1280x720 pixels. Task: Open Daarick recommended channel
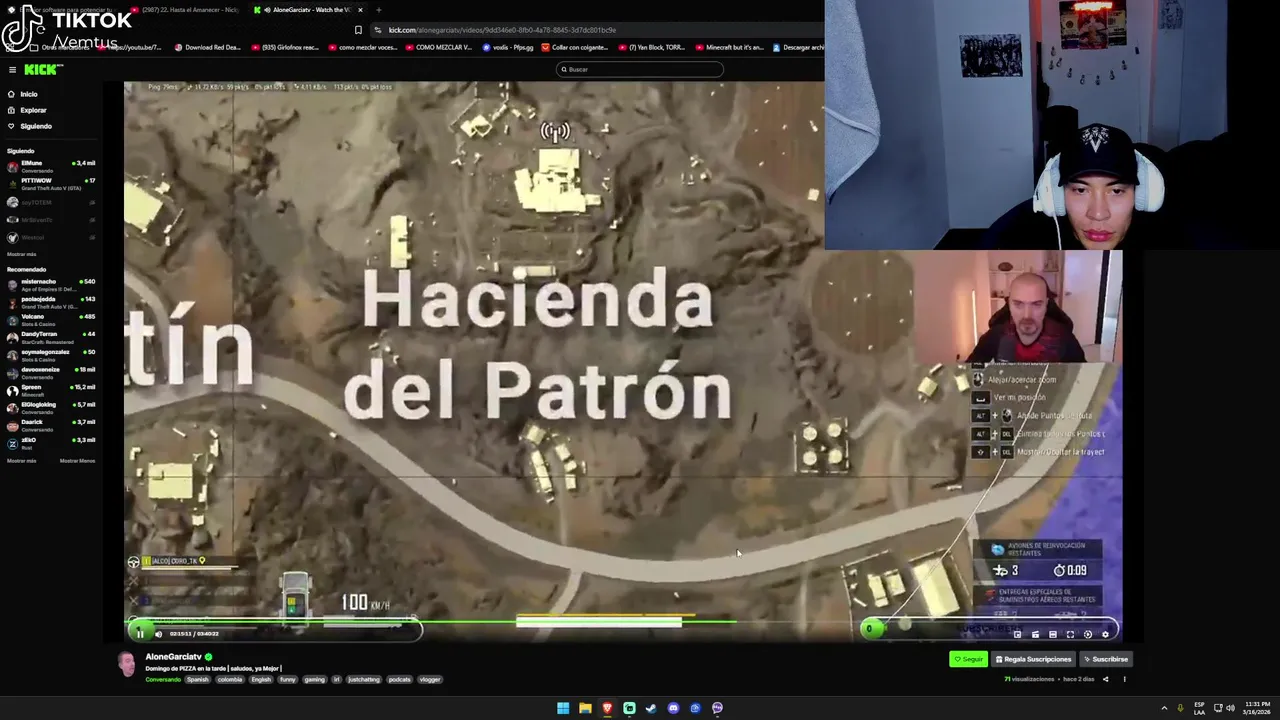tap(50, 424)
